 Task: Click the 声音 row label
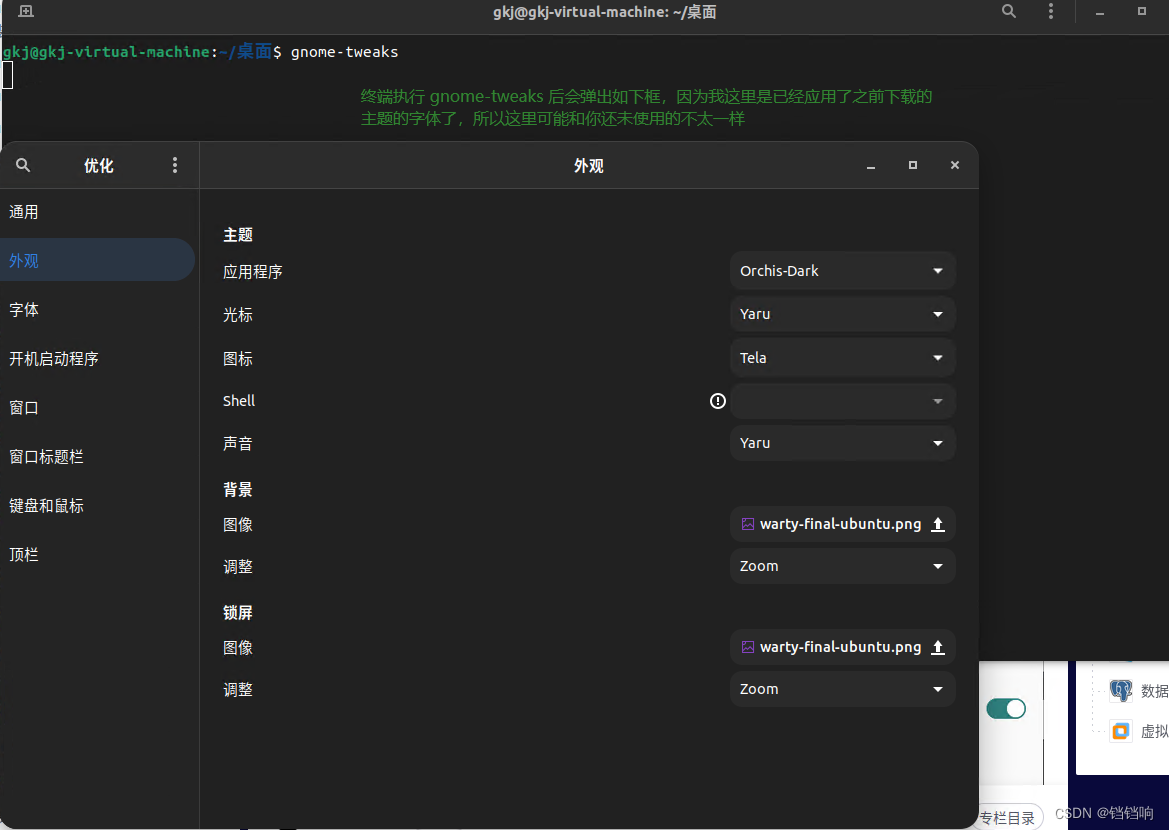pos(238,444)
